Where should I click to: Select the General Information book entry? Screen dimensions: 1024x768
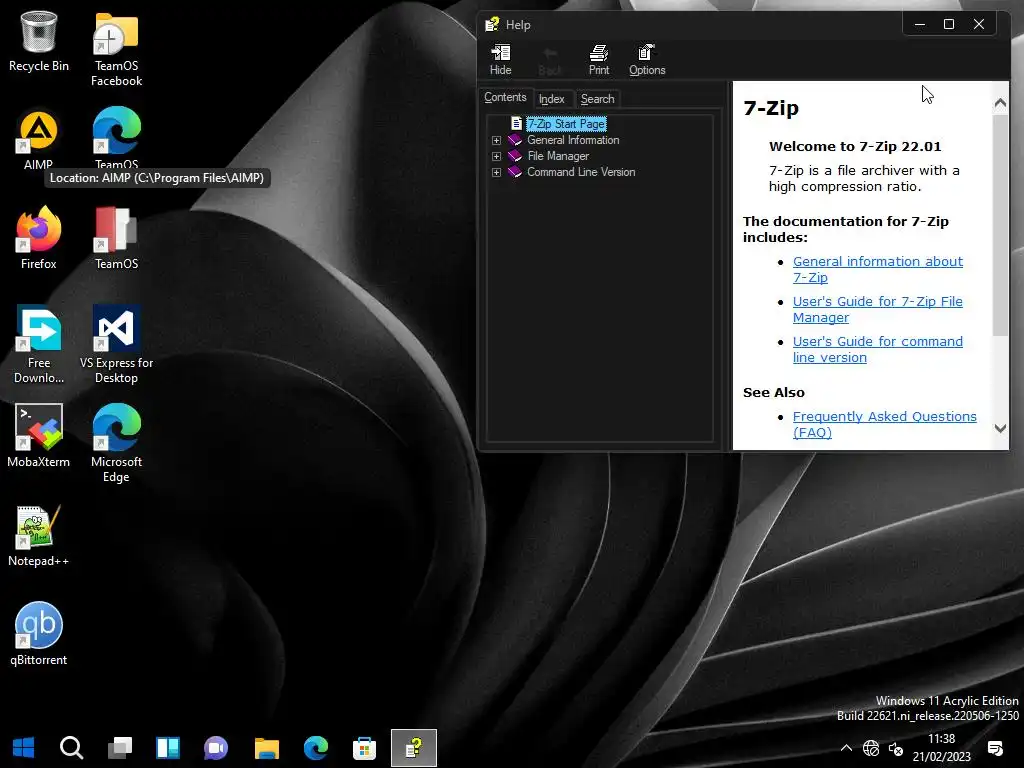coord(573,140)
